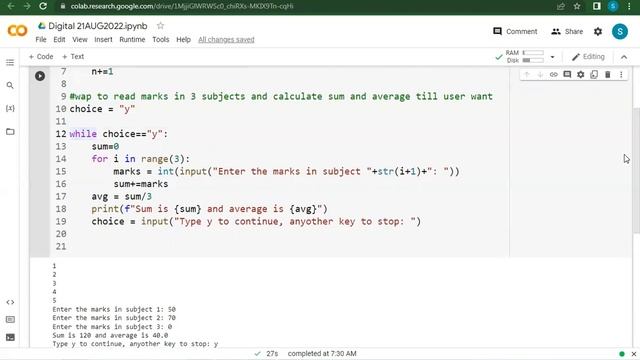Open the File menu
The height and width of the screenshot is (360, 640).
click(x=41, y=40)
